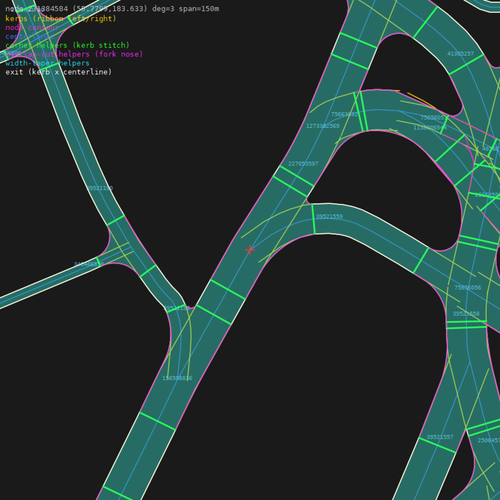Click road label 75866056

[468, 288]
